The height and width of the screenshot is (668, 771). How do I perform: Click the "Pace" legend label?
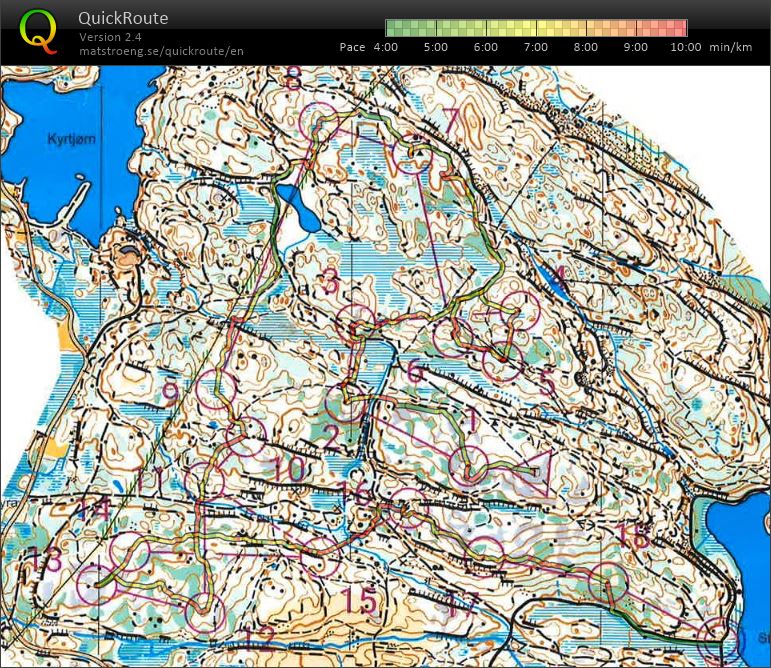click(x=352, y=47)
